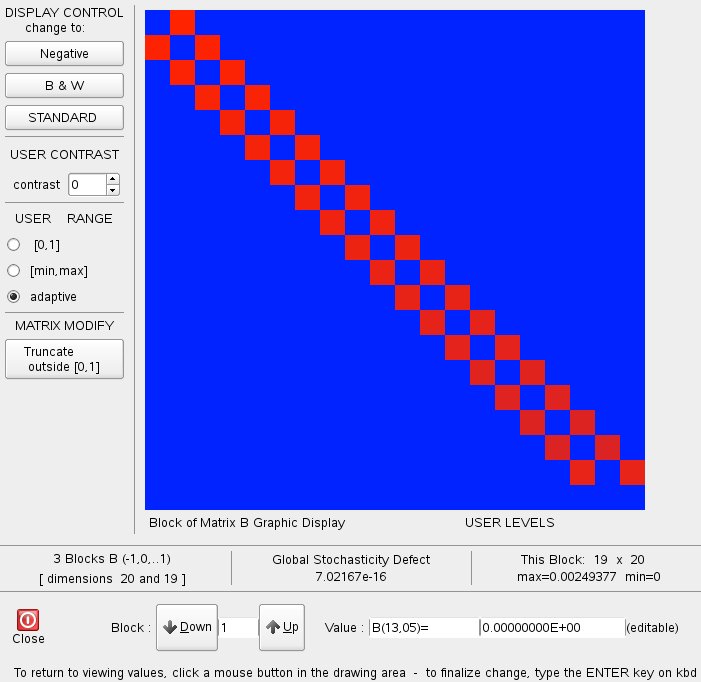Click the red Close power icon
701x682 pixels.
coord(28,619)
